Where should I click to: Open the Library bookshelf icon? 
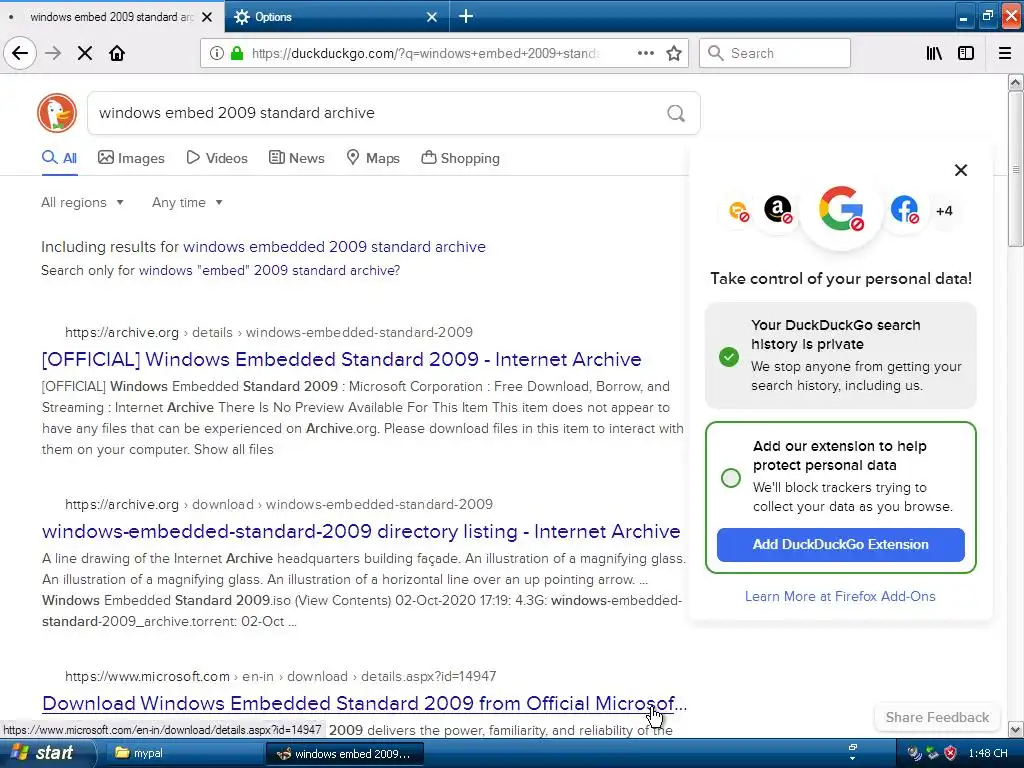click(934, 53)
